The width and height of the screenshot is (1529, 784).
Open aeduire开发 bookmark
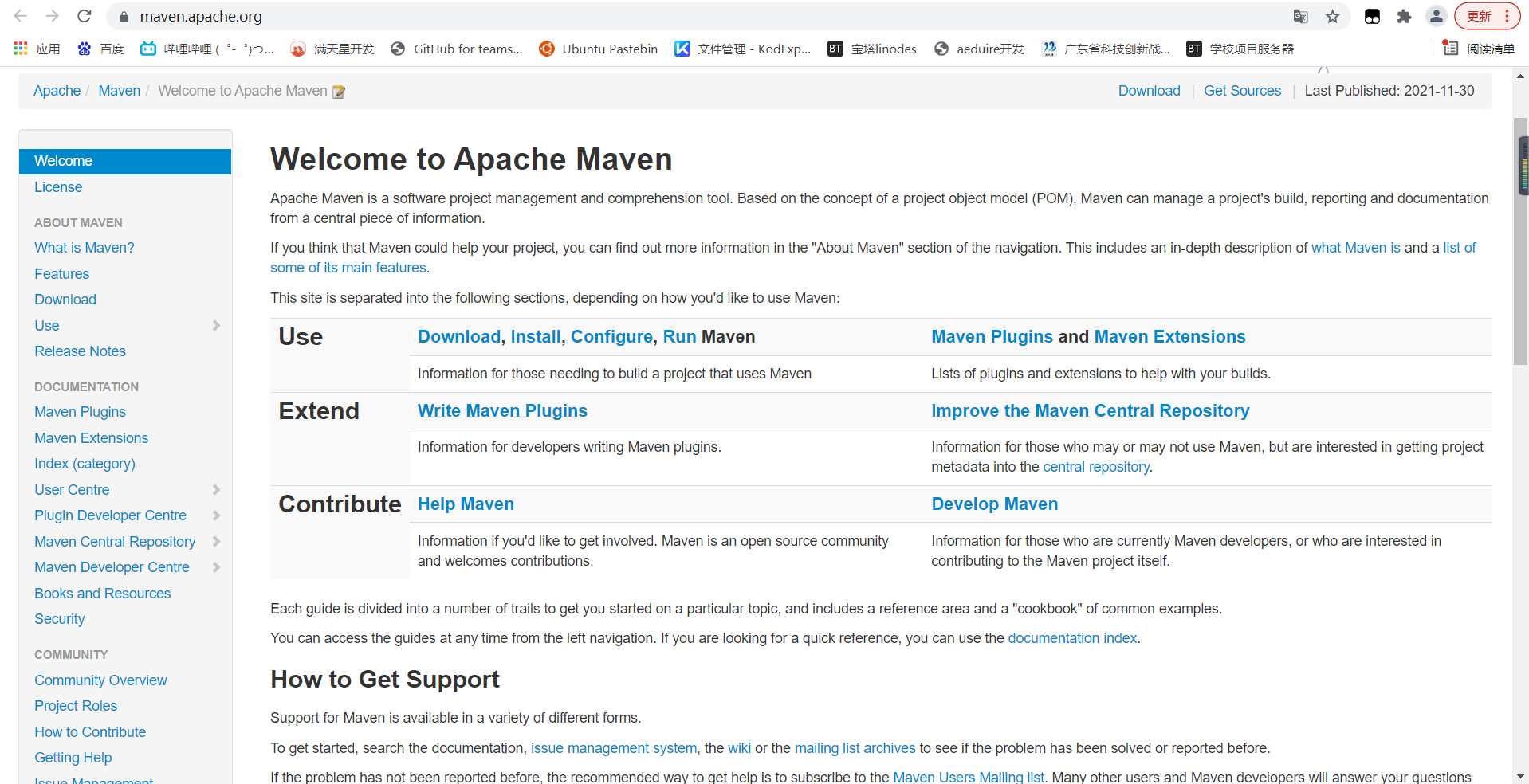pyautogui.click(x=979, y=49)
